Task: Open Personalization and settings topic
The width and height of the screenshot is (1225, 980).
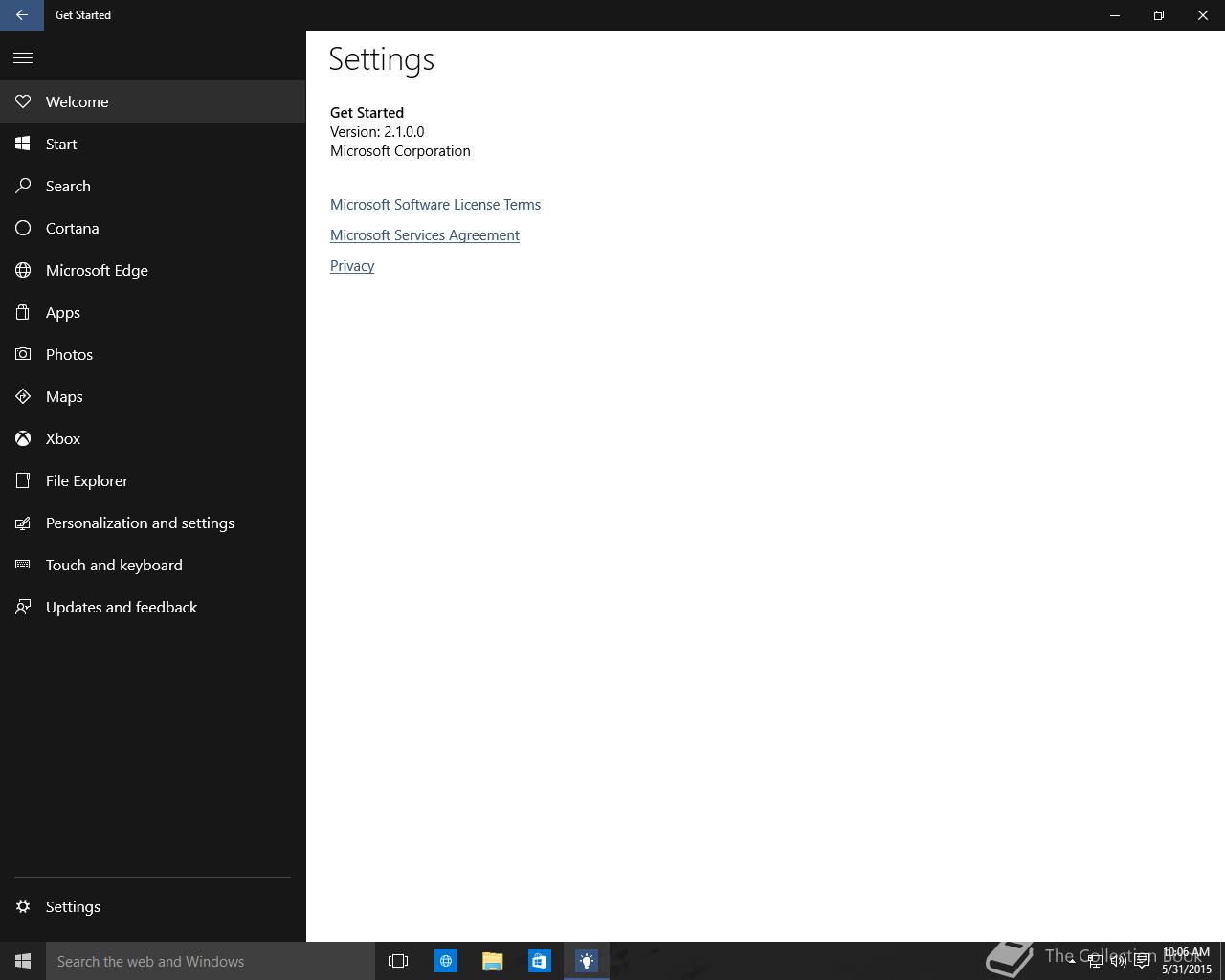Action: coord(153,523)
